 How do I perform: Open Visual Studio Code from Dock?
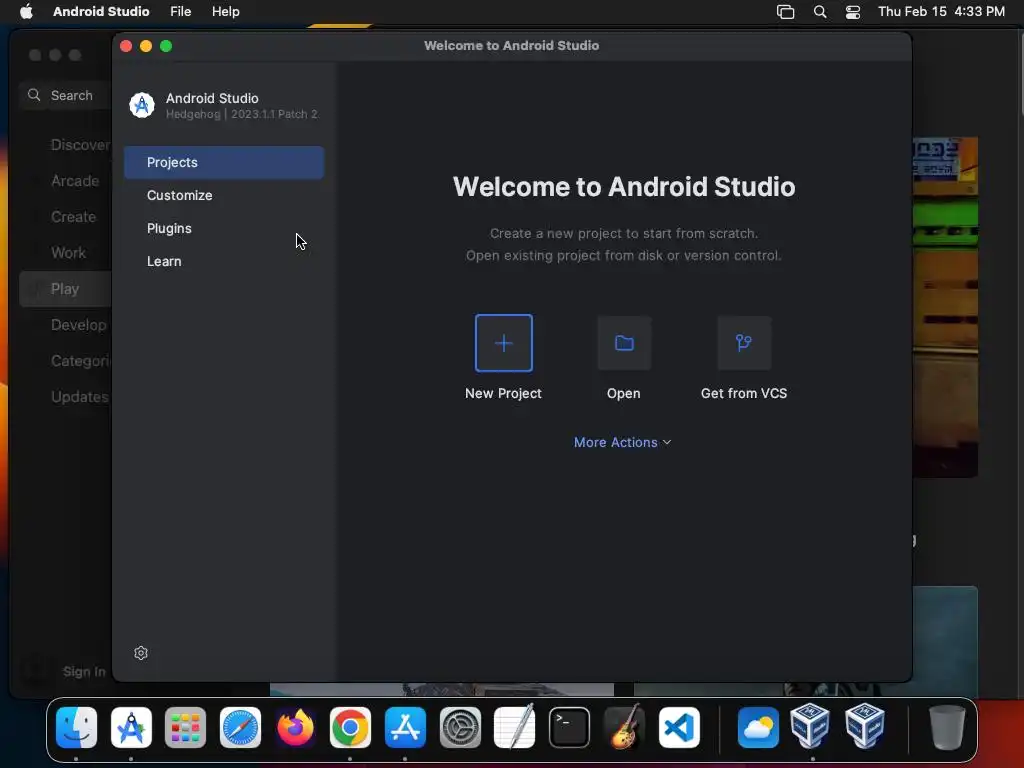[679, 728]
